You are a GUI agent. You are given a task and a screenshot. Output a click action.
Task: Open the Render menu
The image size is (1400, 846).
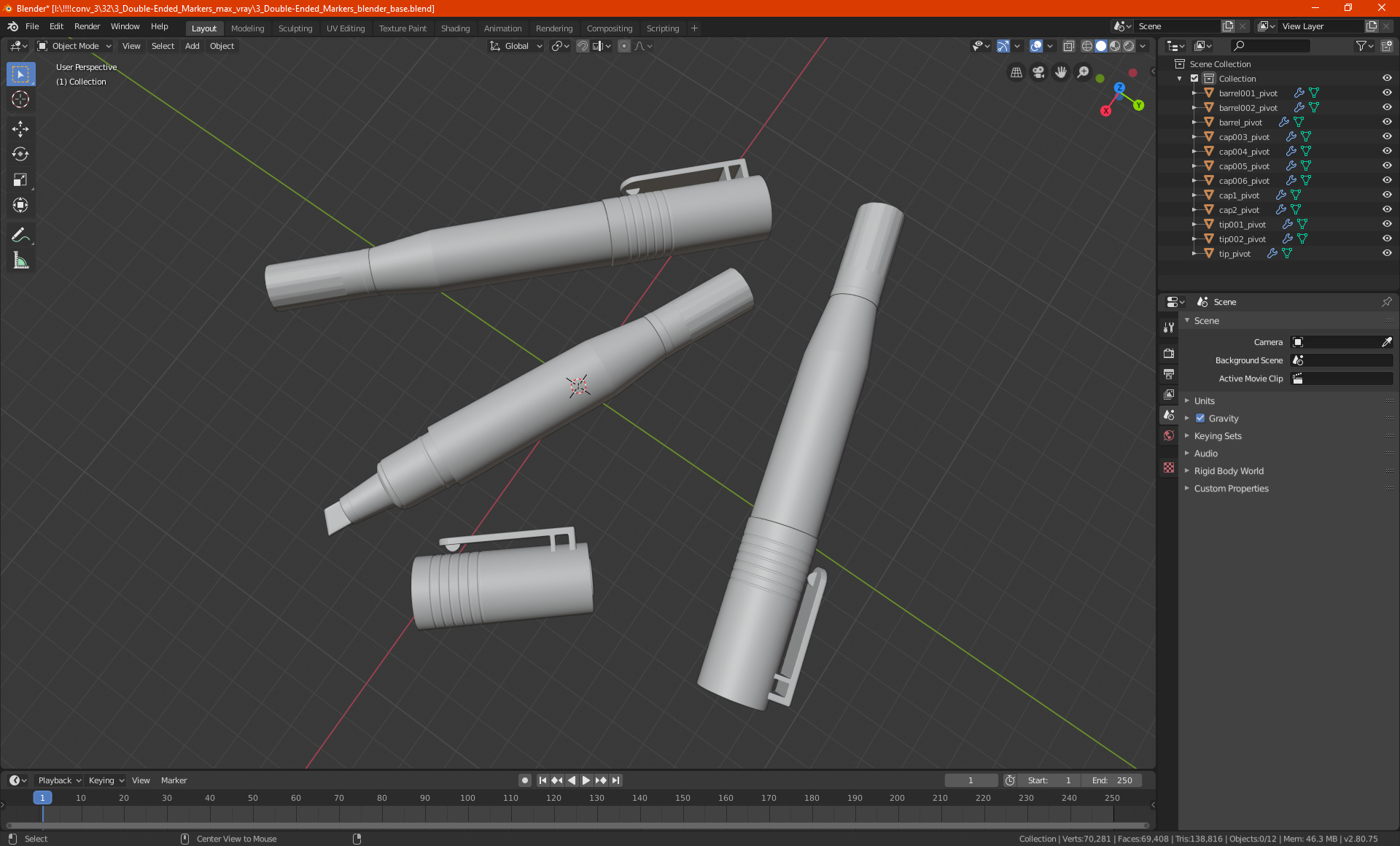[x=87, y=26]
